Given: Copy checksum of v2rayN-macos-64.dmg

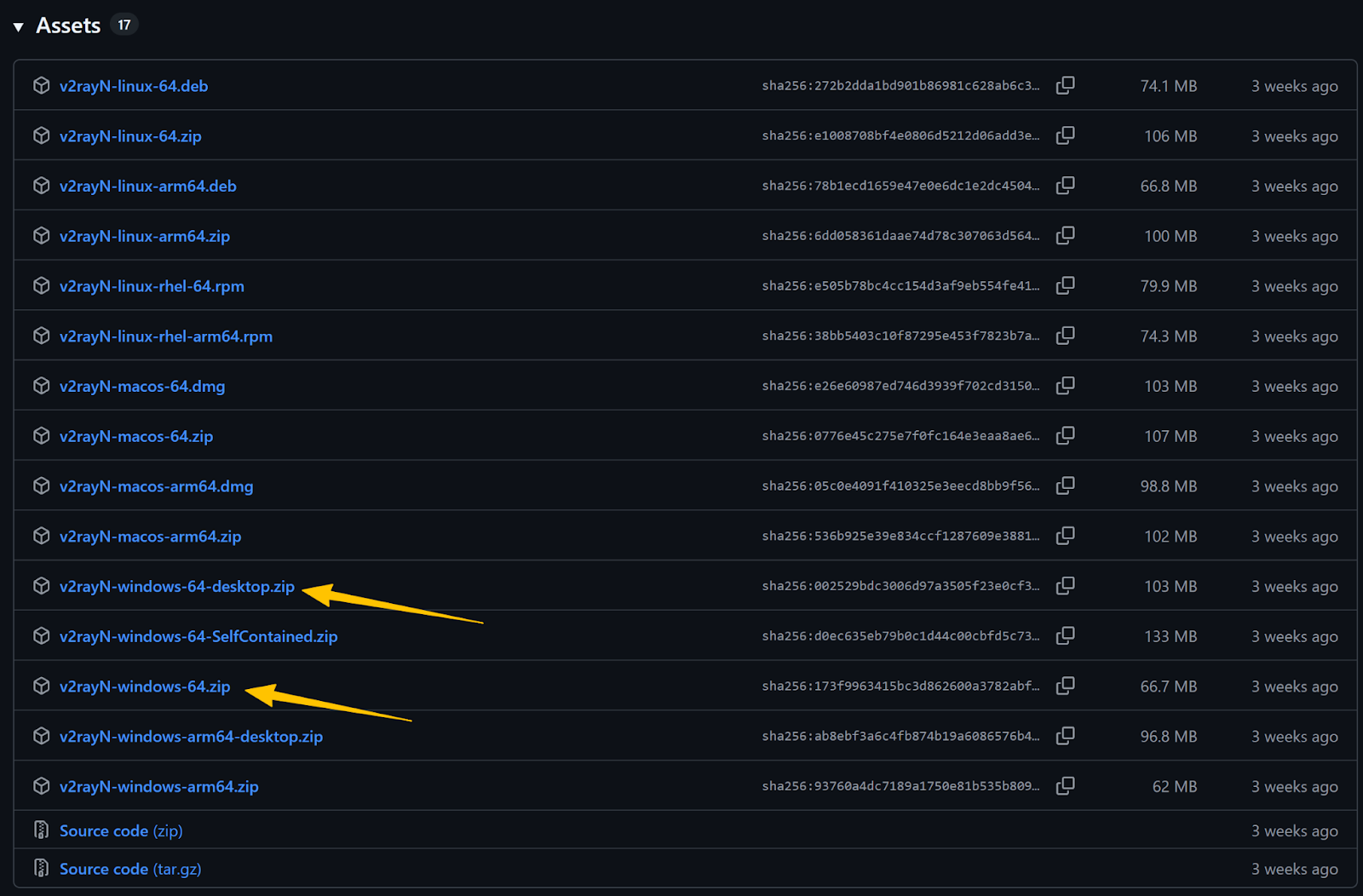Looking at the screenshot, I should [1065, 386].
